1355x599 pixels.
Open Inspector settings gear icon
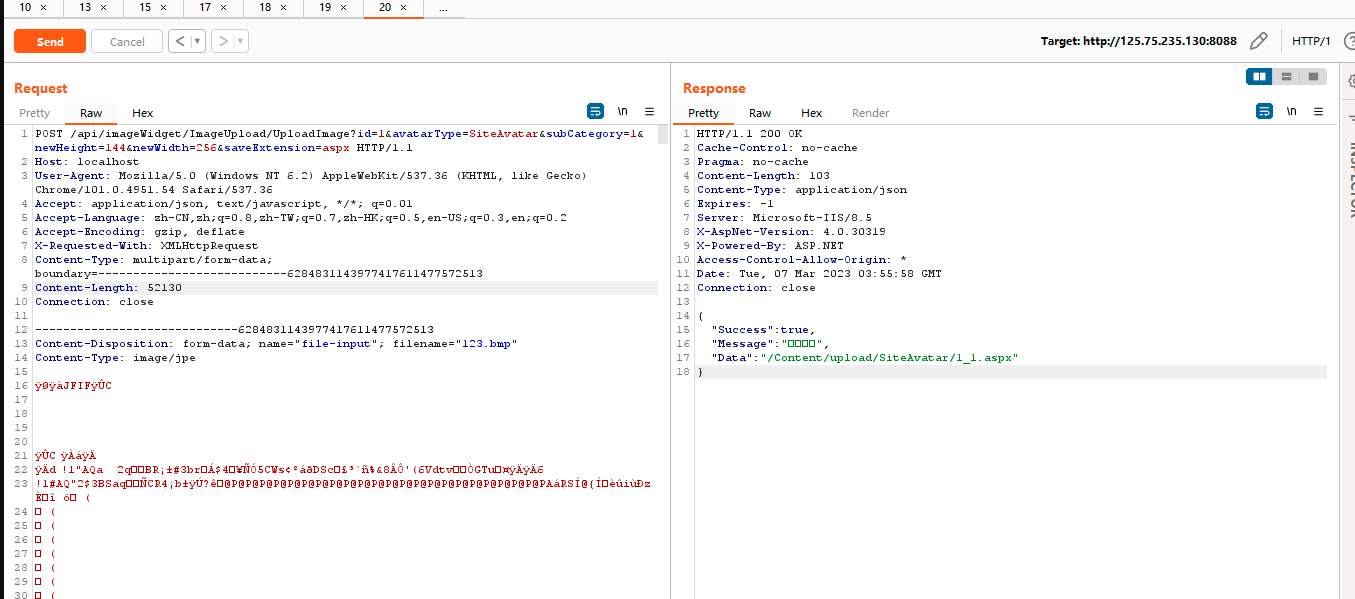pyautogui.click(x=1349, y=80)
